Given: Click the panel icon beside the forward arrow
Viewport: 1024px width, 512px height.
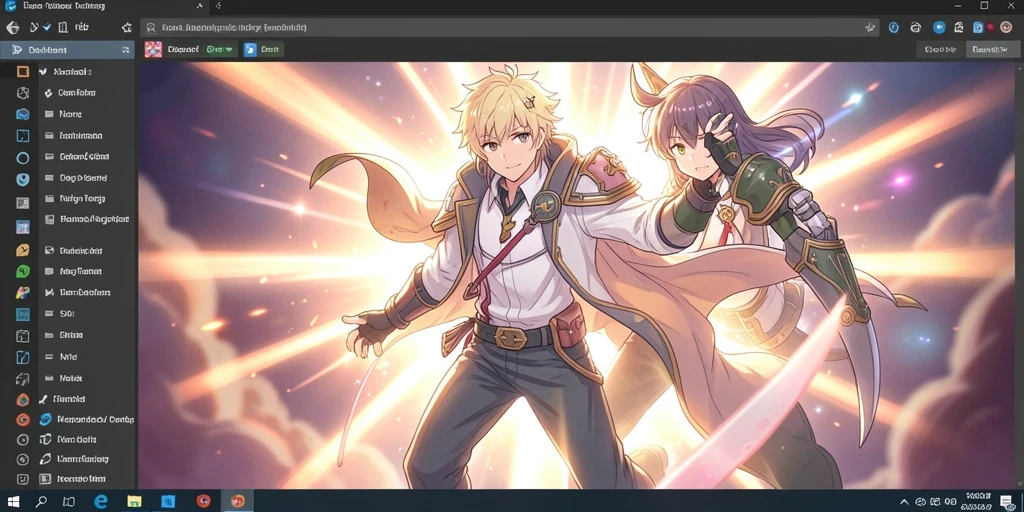Looking at the screenshot, I should point(63,27).
